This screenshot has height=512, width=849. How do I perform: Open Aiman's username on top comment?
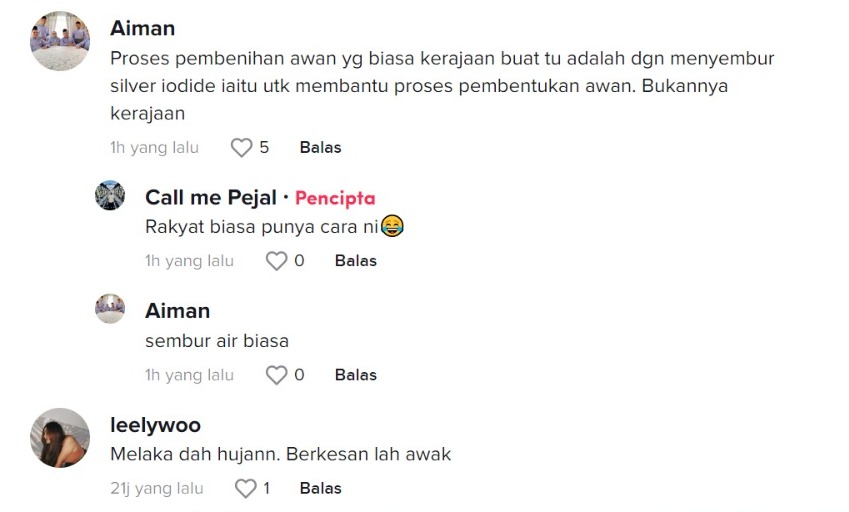(144, 28)
